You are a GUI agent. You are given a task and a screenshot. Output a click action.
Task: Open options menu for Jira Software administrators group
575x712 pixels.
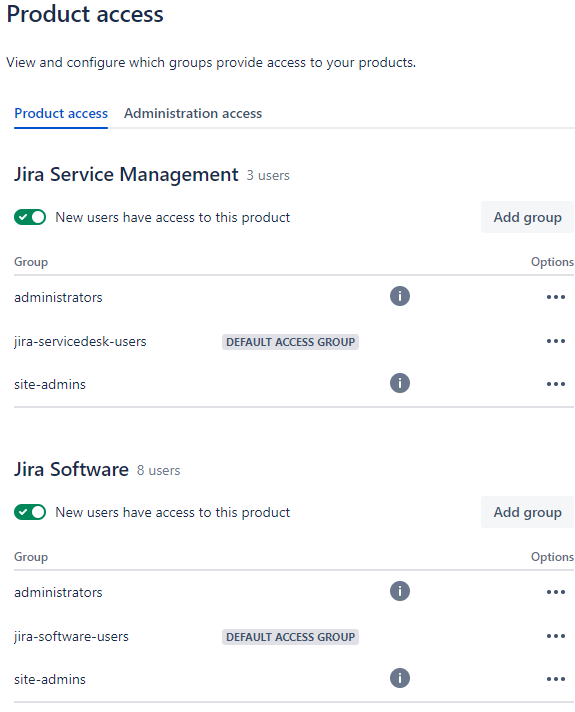(x=555, y=593)
